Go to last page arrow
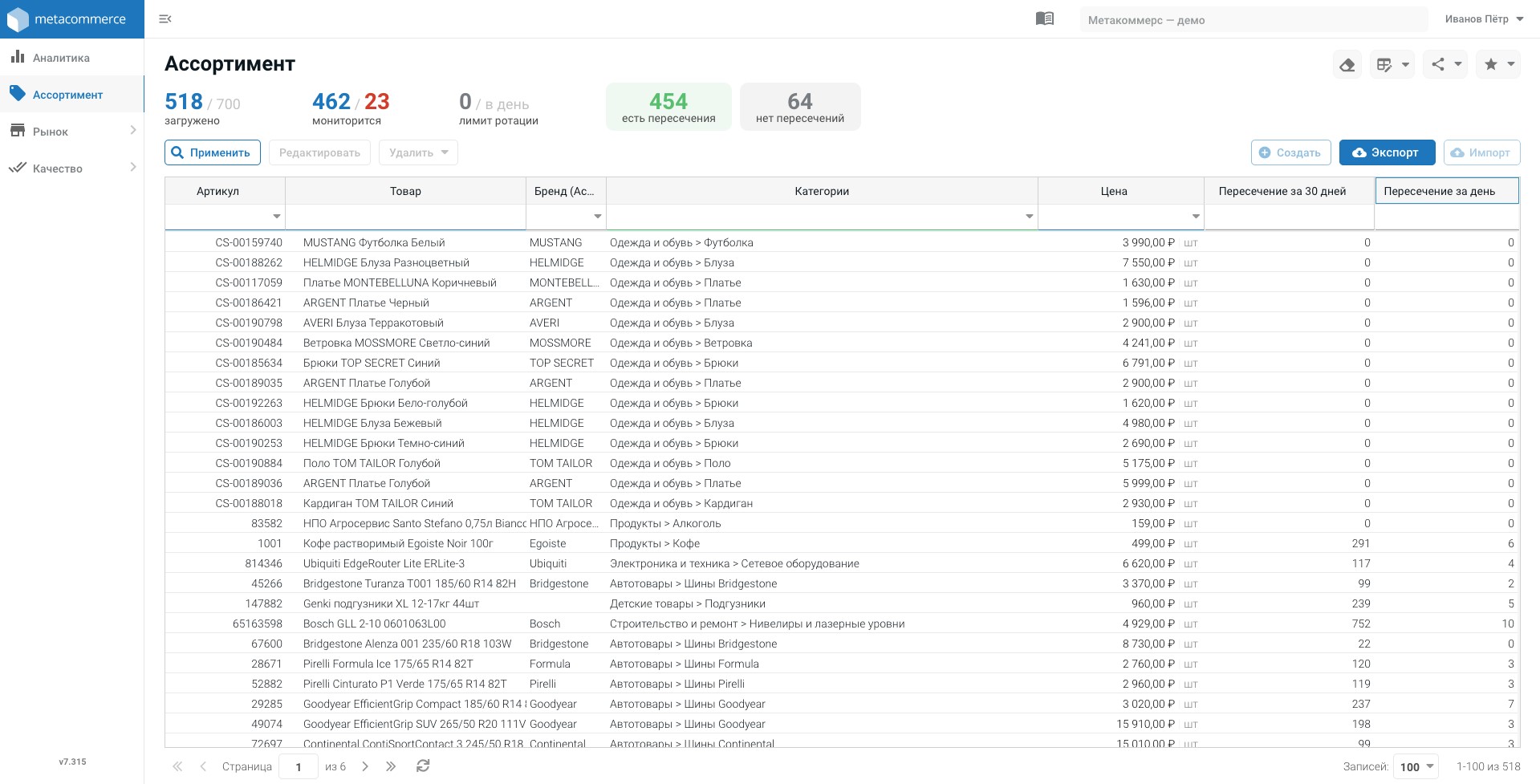The width and height of the screenshot is (1540, 784). click(391, 766)
